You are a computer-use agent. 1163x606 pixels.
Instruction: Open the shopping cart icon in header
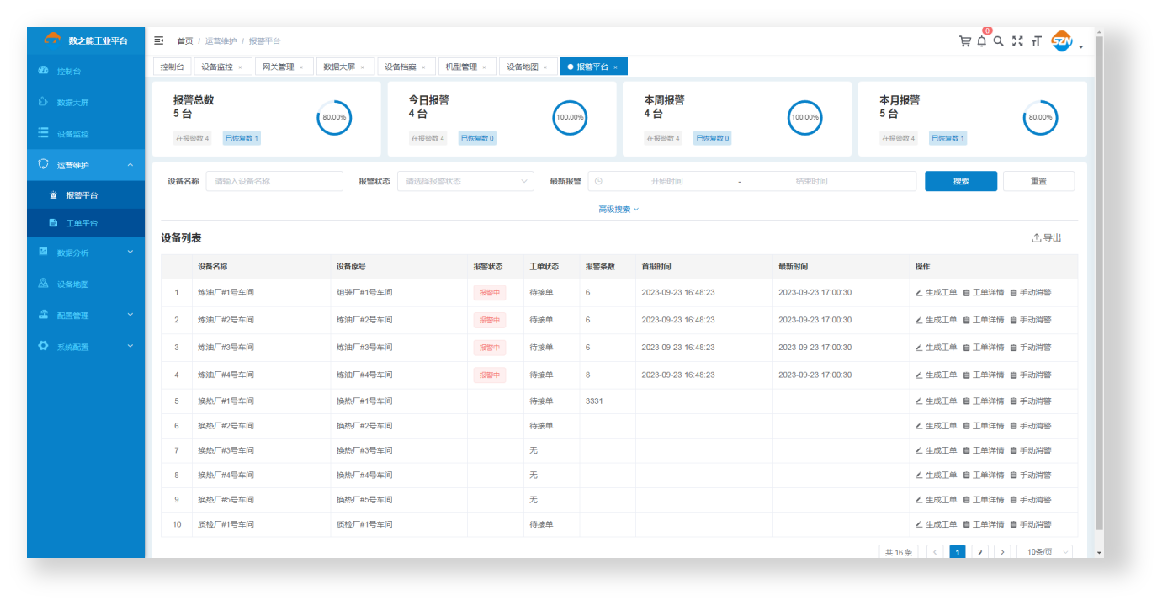[x=964, y=41]
